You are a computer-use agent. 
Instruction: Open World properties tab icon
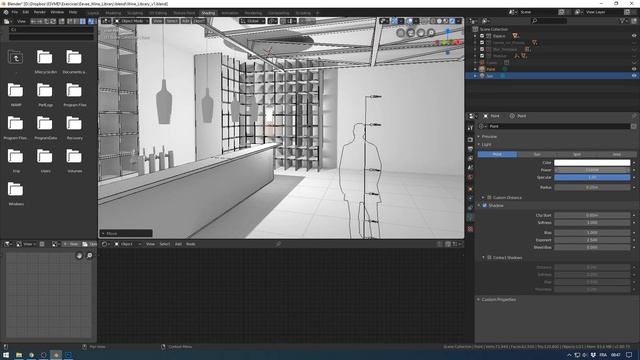point(470,178)
